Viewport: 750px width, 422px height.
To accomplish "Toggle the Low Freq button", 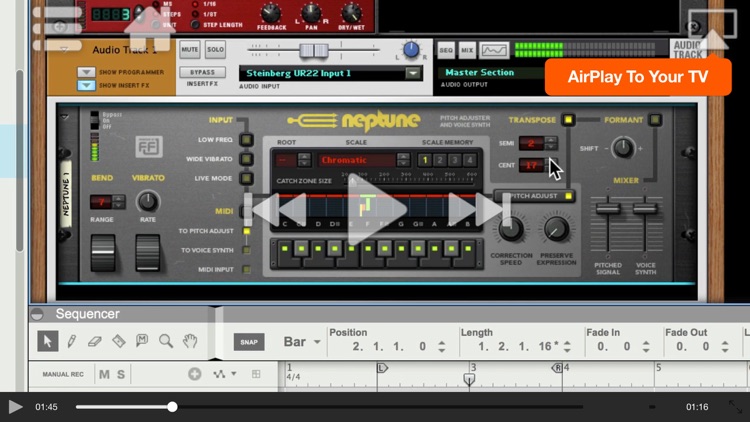I will pyautogui.click(x=246, y=140).
